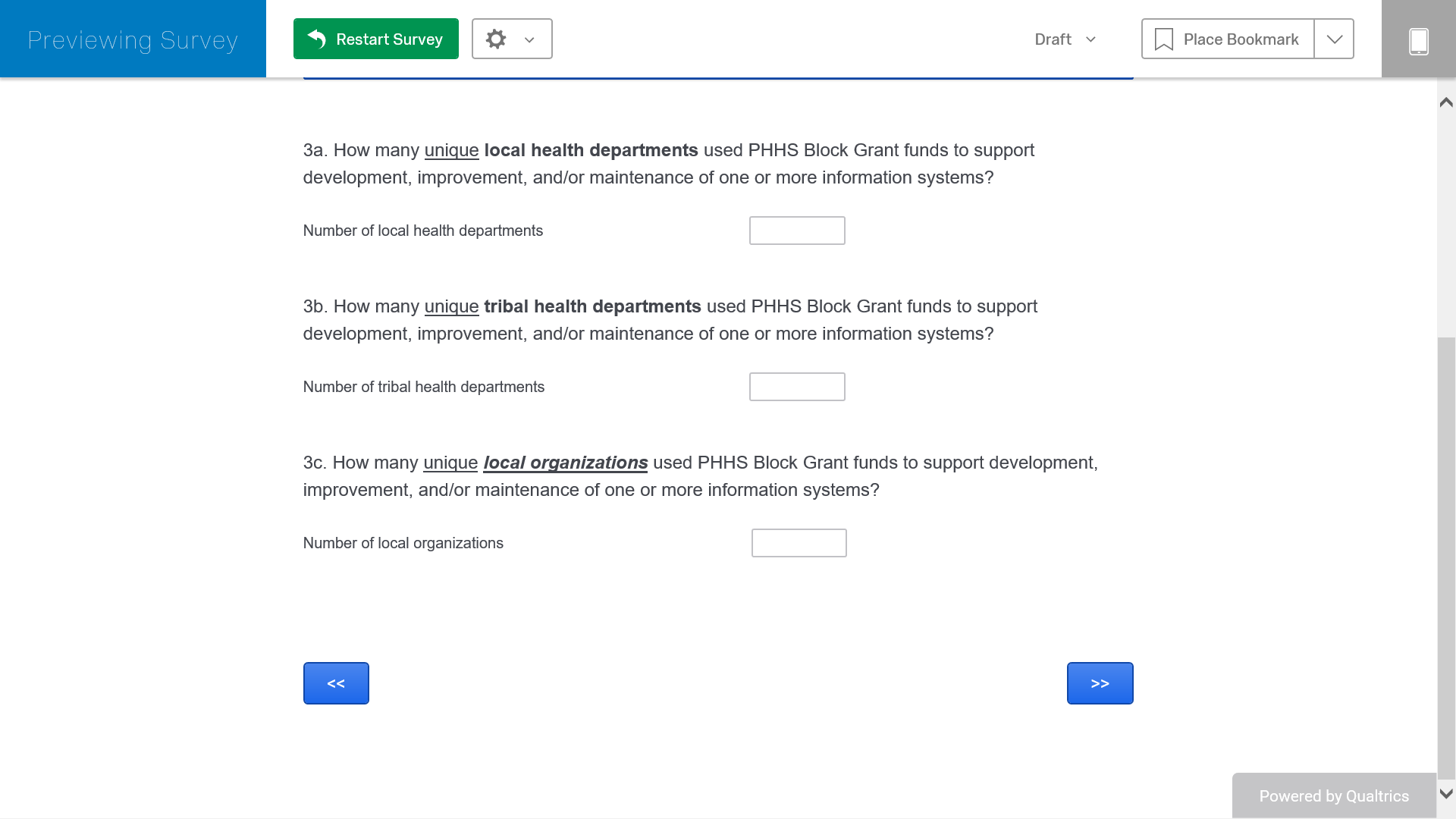This screenshot has width=1456, height=819.
Task: Click the Restart Survey button
Action: [x=375, y=39]
